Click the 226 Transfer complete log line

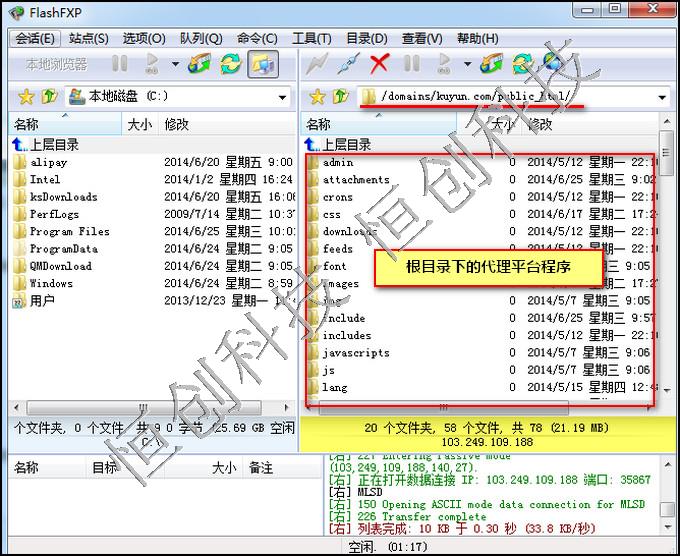[407, 517]
